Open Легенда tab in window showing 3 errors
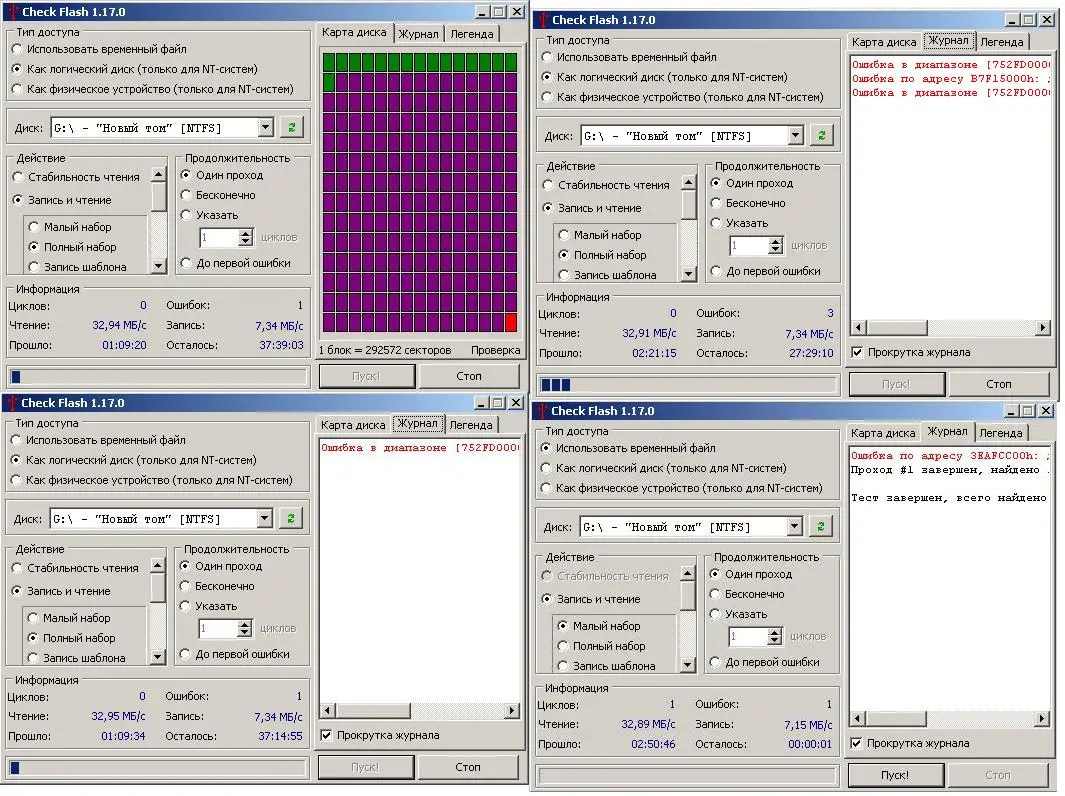This screenshot has height=796, width=1065. 1002,42
